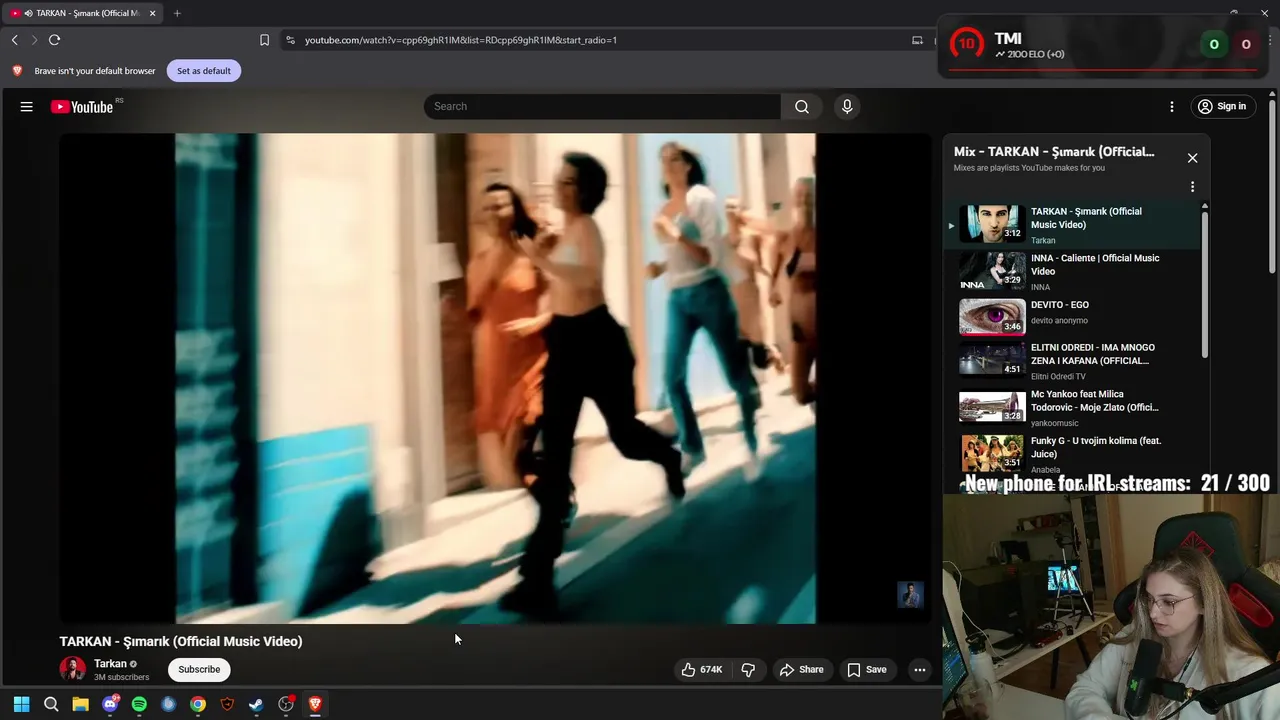Screen dimensions: 1280x720
Task: Click the channel watermark in the video
Action: (x=910, y=595)
